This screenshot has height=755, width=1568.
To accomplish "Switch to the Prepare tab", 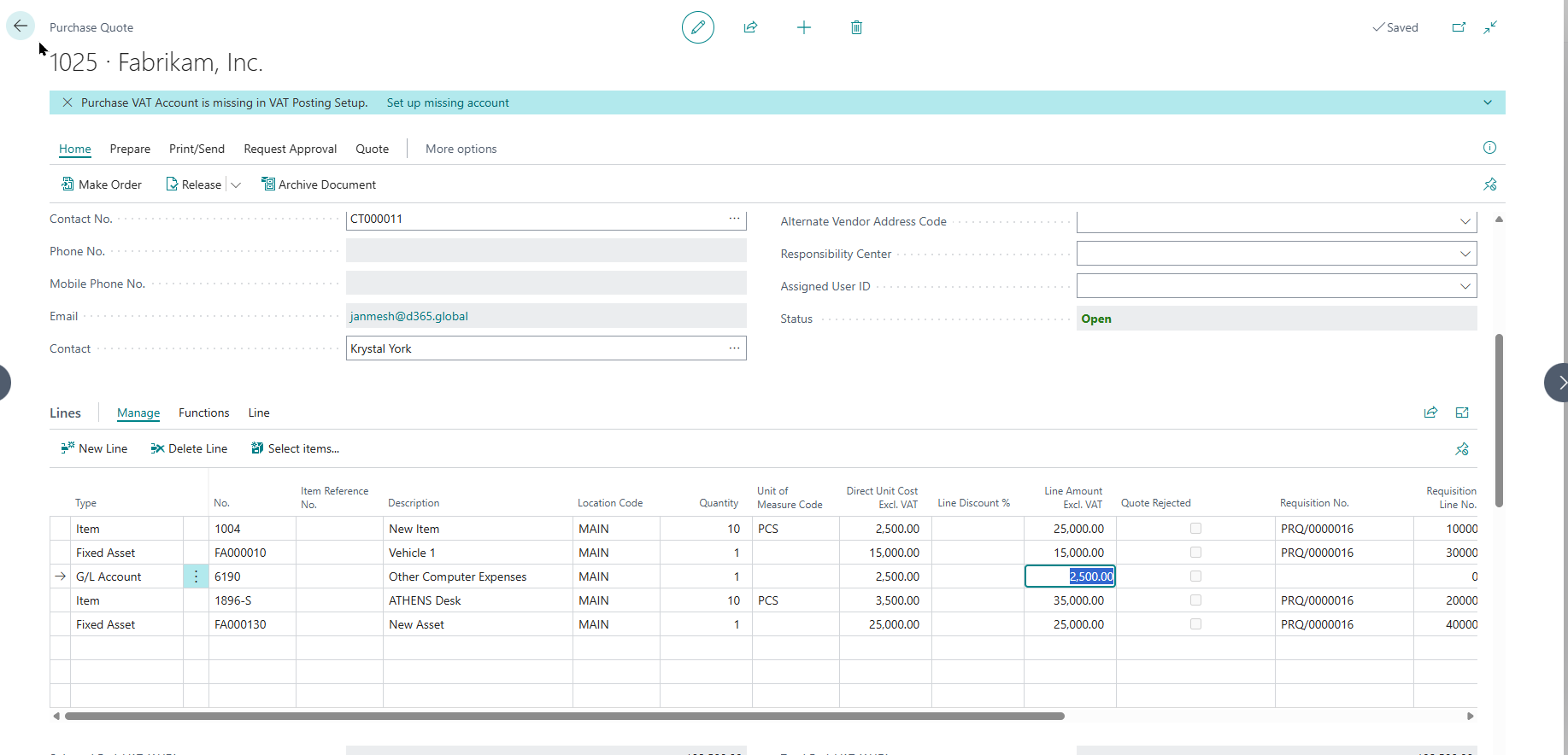I will pos(130,149).
